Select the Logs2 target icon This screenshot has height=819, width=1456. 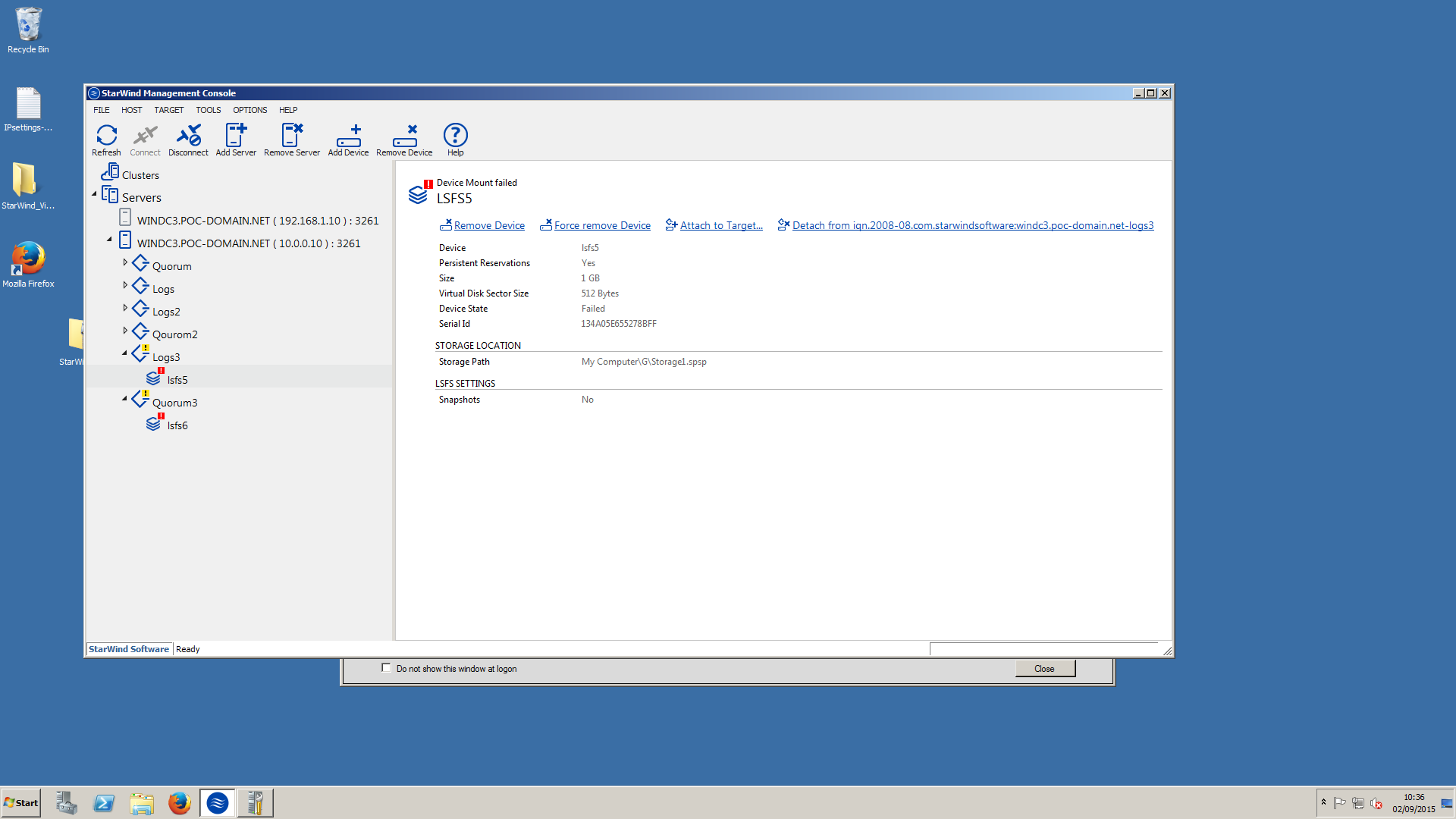tap(140, 309)
